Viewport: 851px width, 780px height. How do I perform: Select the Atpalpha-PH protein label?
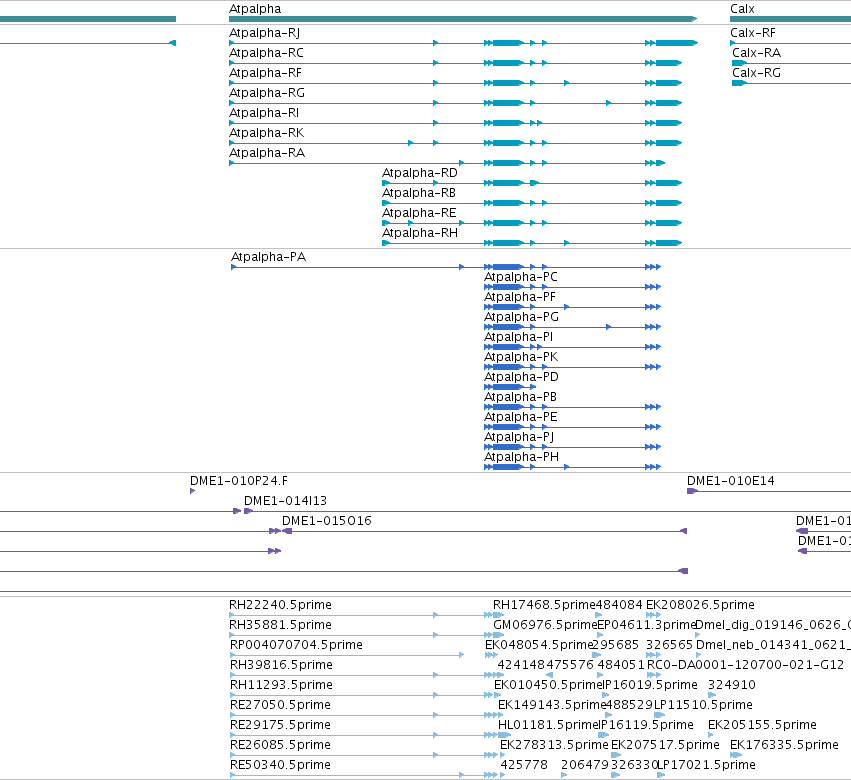[x=521, y=458]
